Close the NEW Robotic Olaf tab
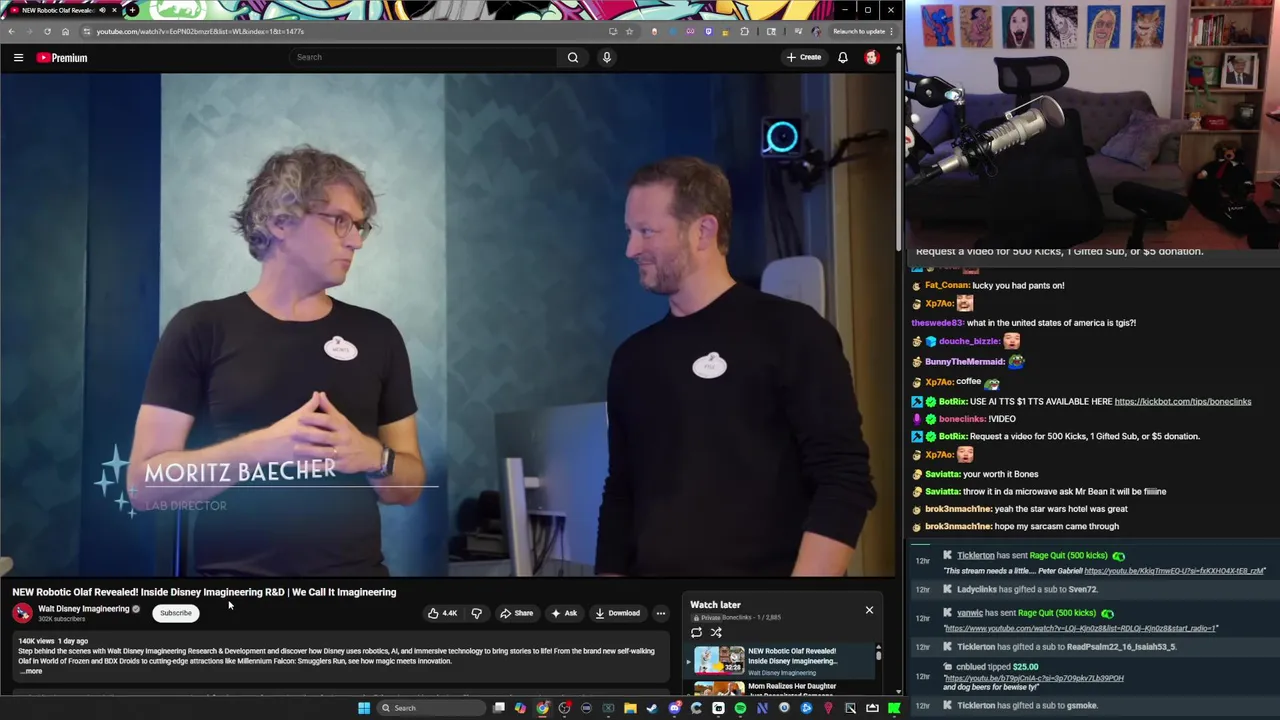The height and width of the screenshot is (720, 1280). (x=114, y=10)
